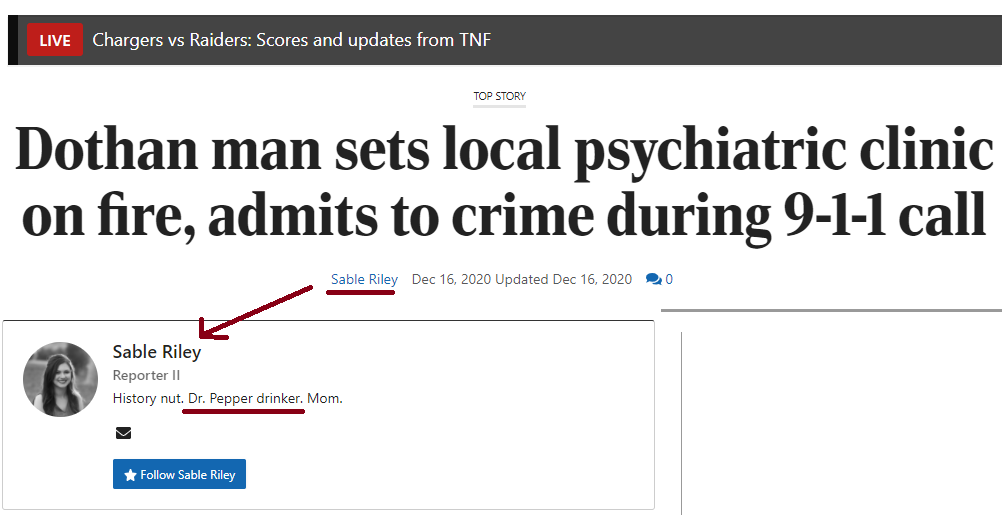Click the red LIVE badge
The width and height of the screenshot is (1004, 515).
point(54,40)
